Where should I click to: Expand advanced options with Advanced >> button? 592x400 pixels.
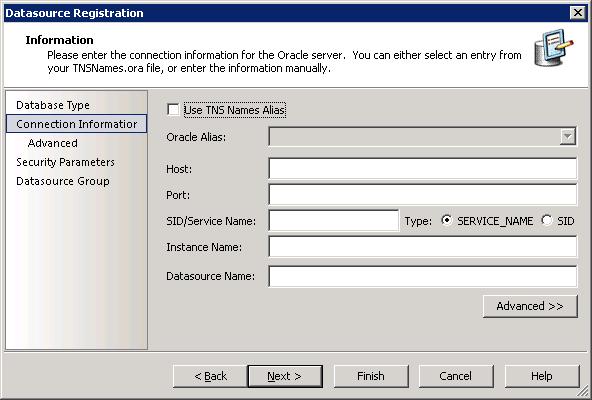[x=530, y=306]
